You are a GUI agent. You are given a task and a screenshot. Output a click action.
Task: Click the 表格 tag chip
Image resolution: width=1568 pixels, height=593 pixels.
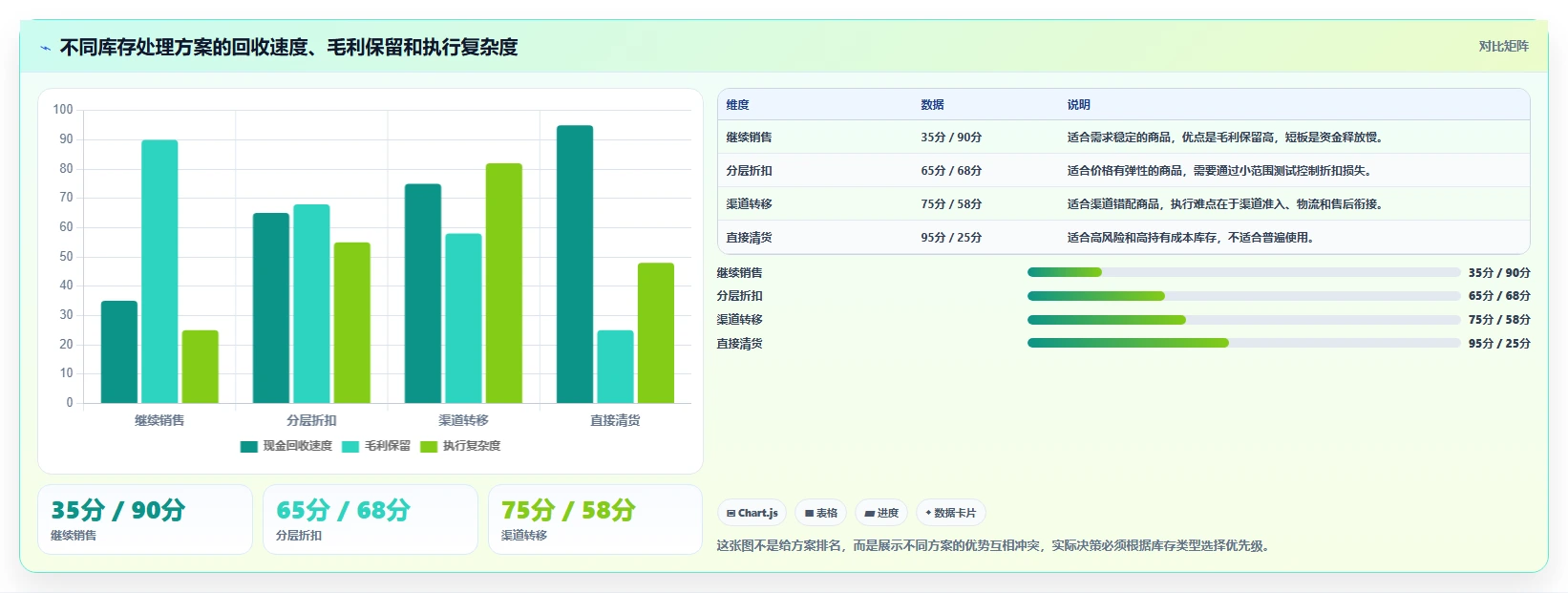click(x=821, y=513)
